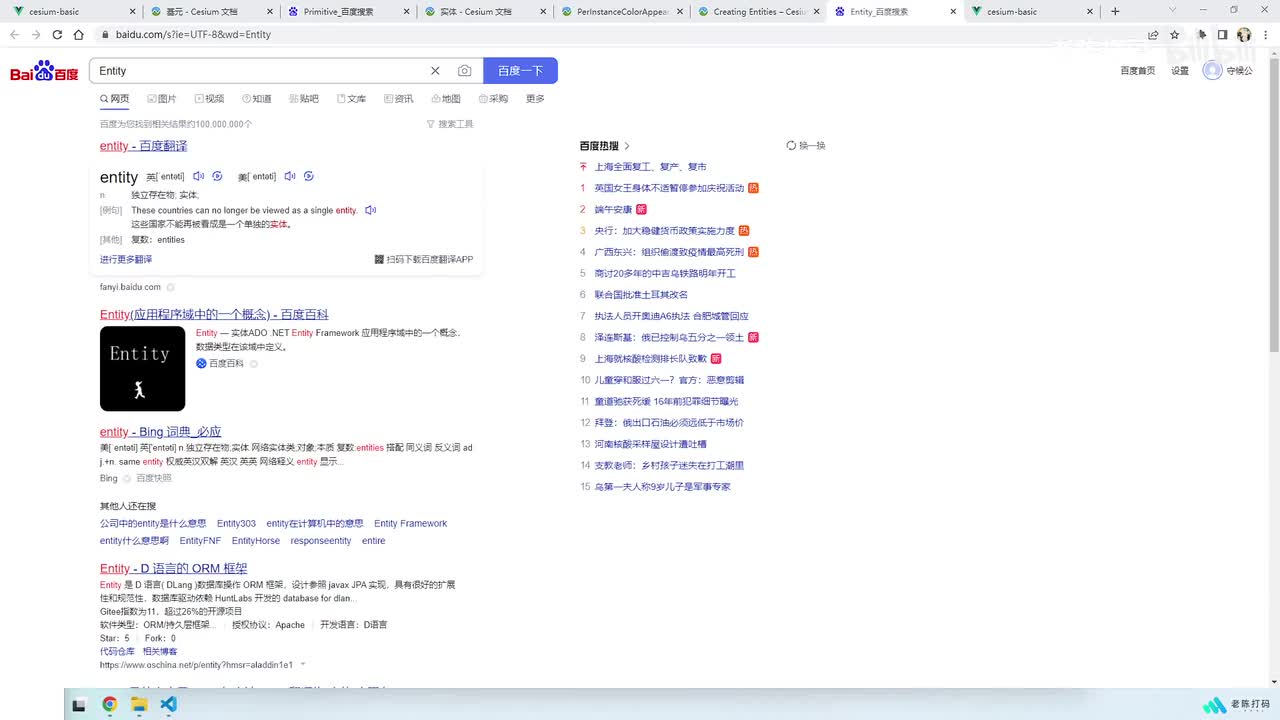Select the 采购 search tab
This screenshot has width=1280, height=720.
[x=493, y=99]
